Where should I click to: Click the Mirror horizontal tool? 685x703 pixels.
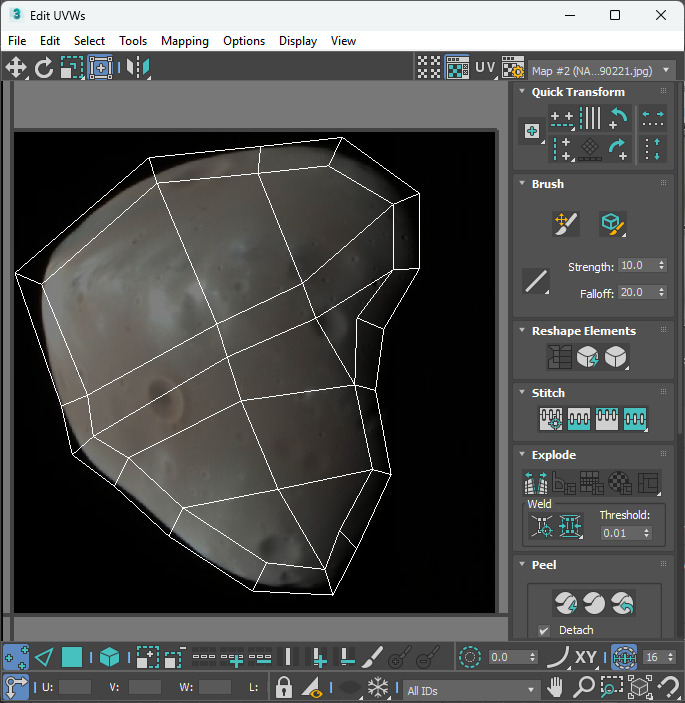point(138,68)
